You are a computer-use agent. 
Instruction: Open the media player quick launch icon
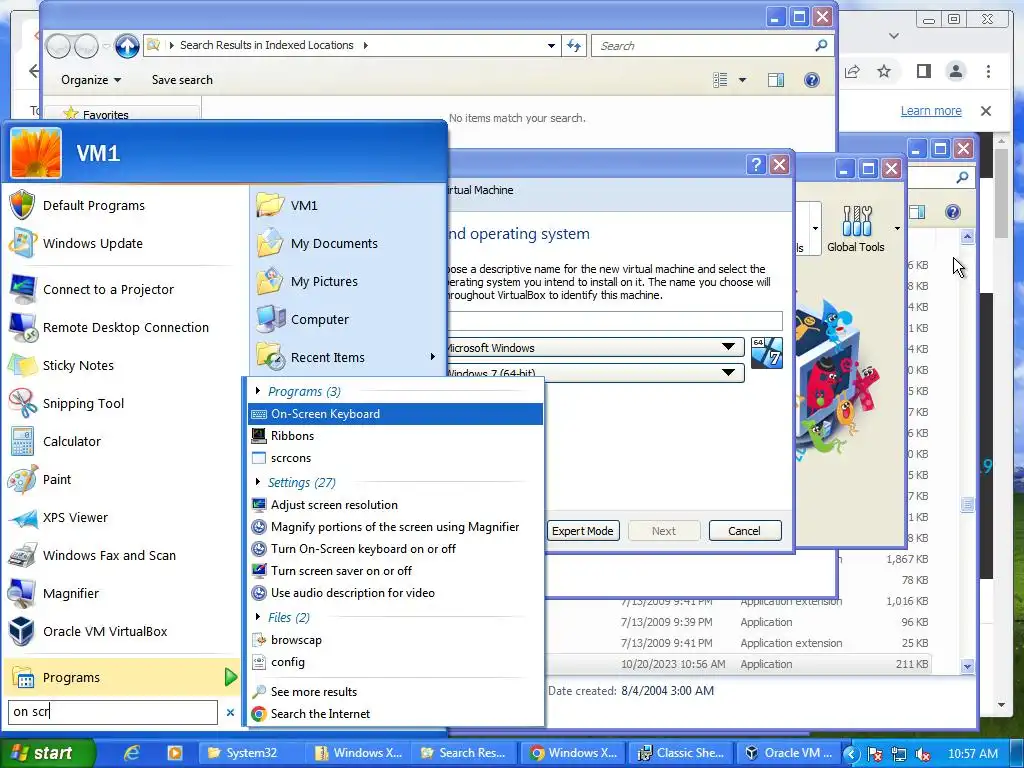point(174,753)
